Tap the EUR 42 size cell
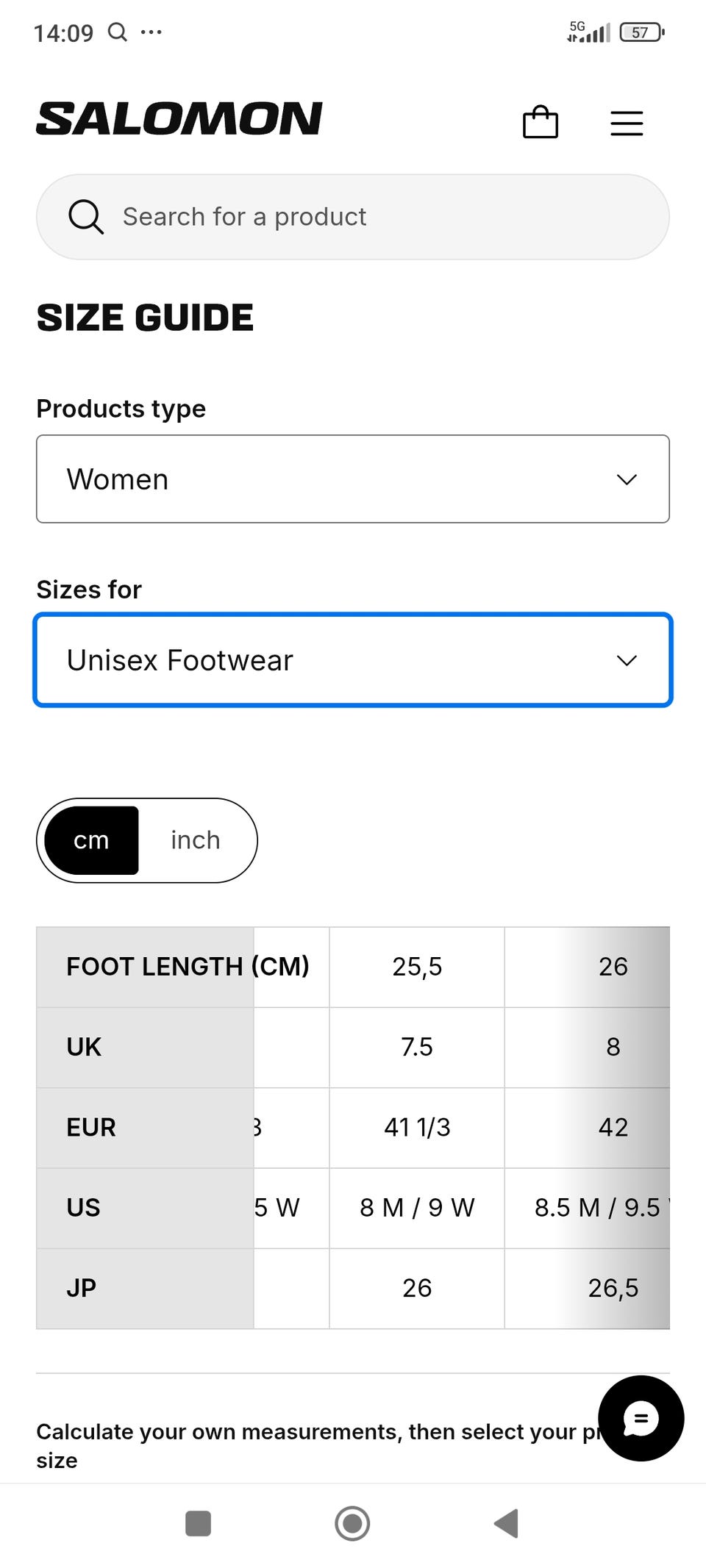706x1568 pixels. pyautogui.click(x=612, y=1127)
